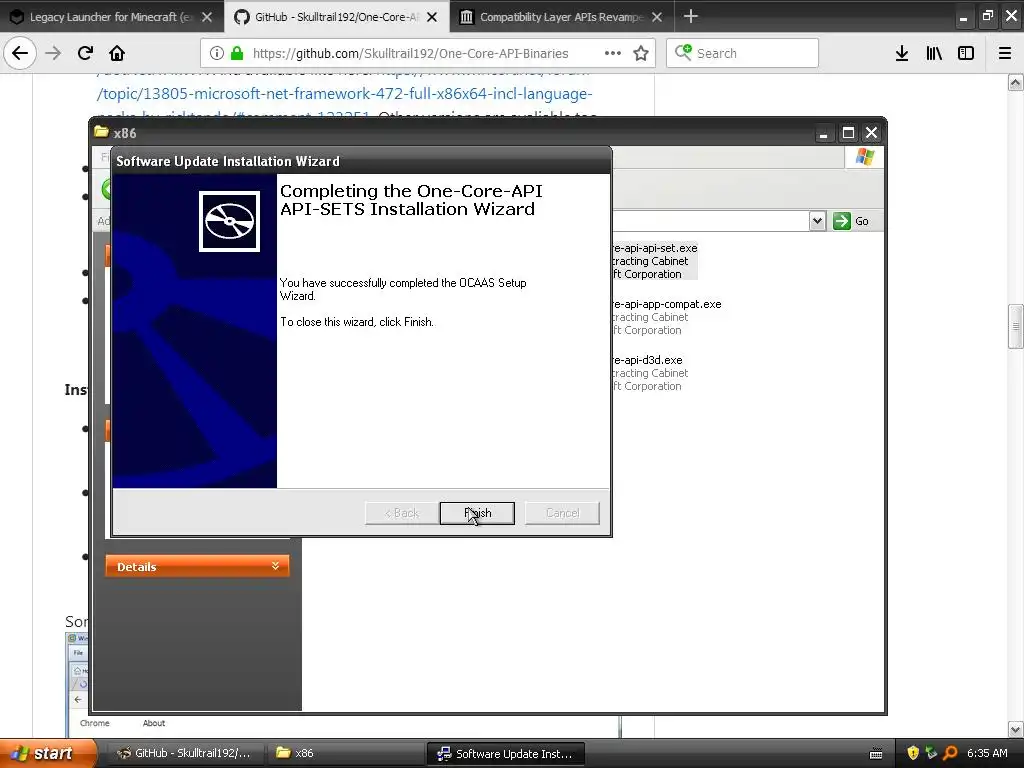1024x768 pixels.
Task: Click the Go button in x86 window
Action: [852, 221]
